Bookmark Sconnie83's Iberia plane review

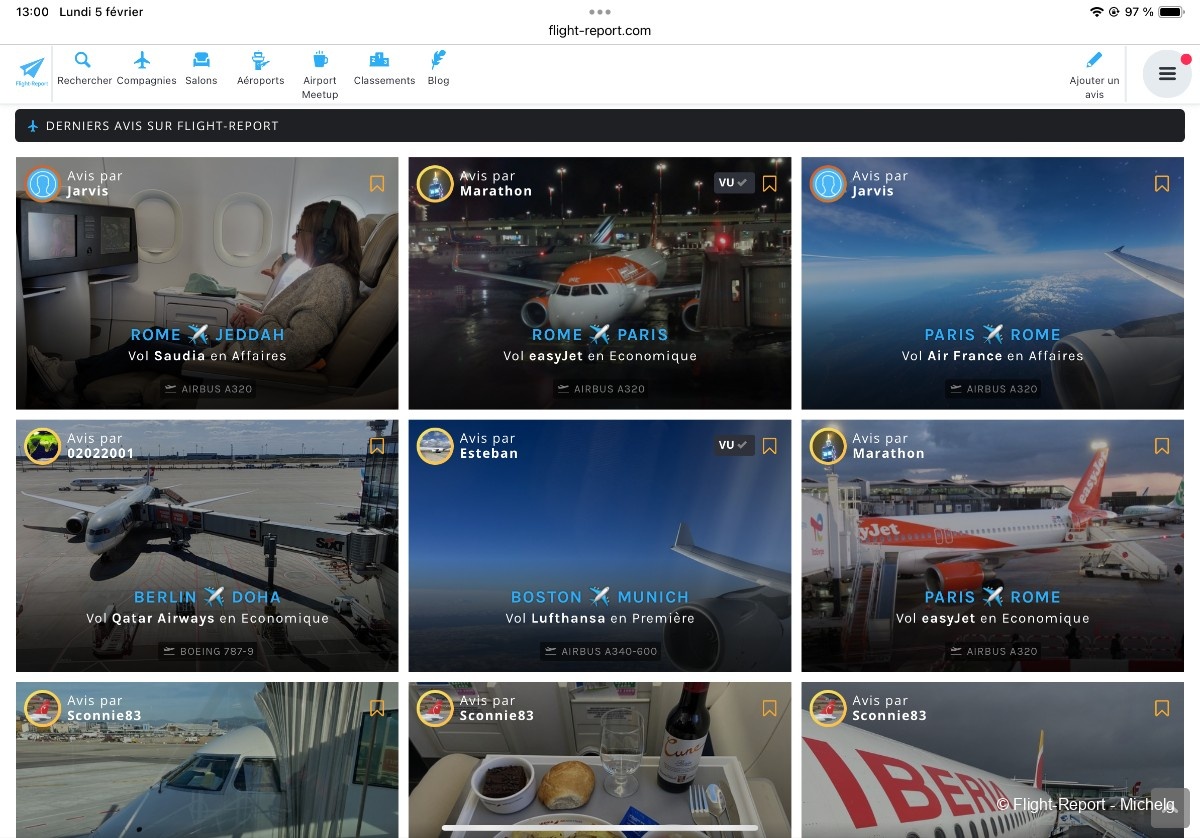coord(1162,708)
